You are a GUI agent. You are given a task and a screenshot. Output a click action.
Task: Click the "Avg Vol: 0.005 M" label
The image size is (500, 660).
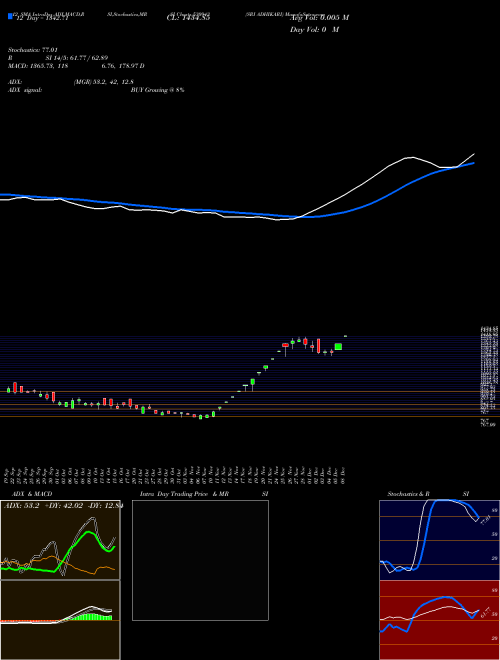pos(319,18)
